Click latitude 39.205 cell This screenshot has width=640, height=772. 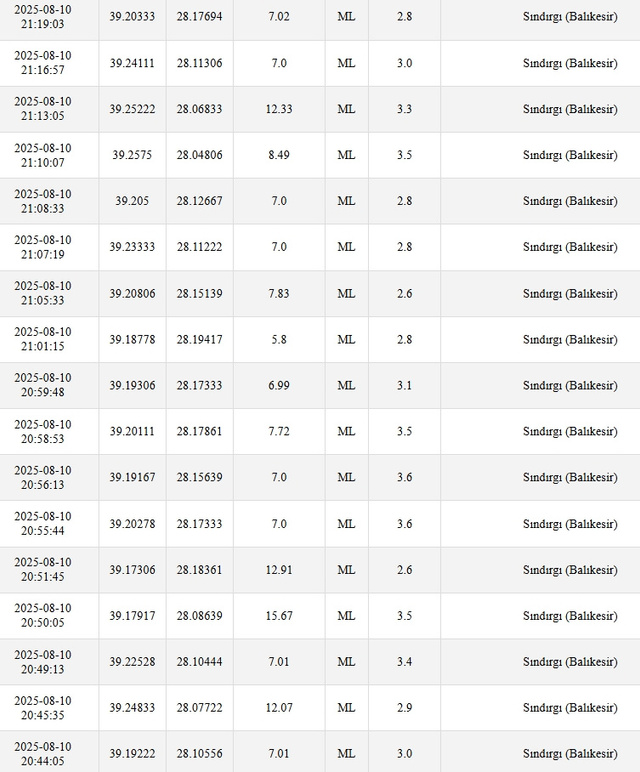click(x=132, y=201)
